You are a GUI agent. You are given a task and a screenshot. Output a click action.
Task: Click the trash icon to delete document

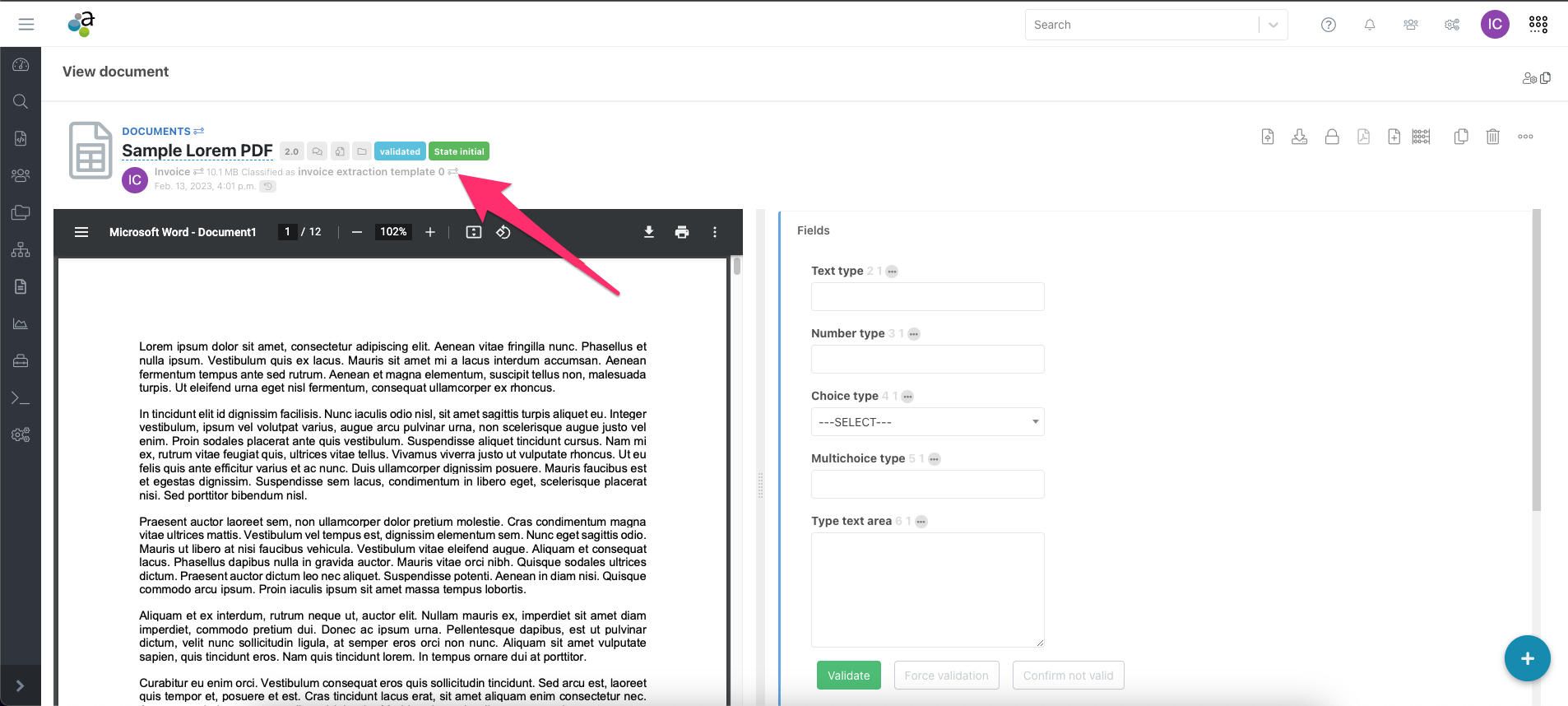pos(1492,137)
